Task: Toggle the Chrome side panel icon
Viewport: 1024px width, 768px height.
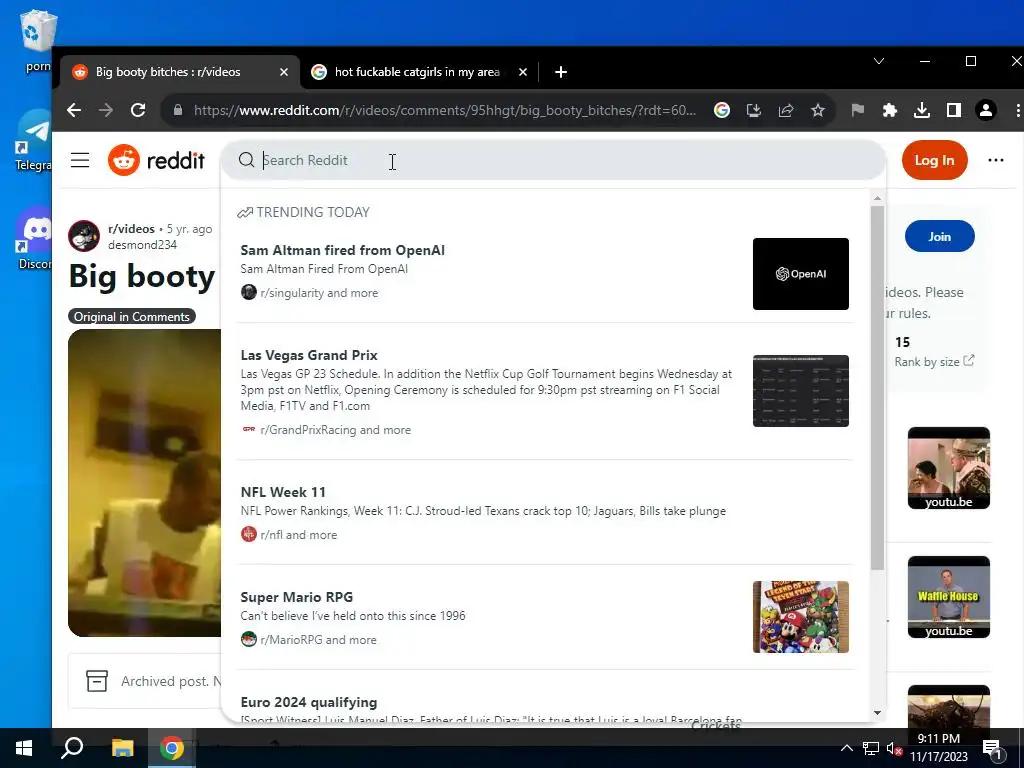Action: tap(953, 110)
